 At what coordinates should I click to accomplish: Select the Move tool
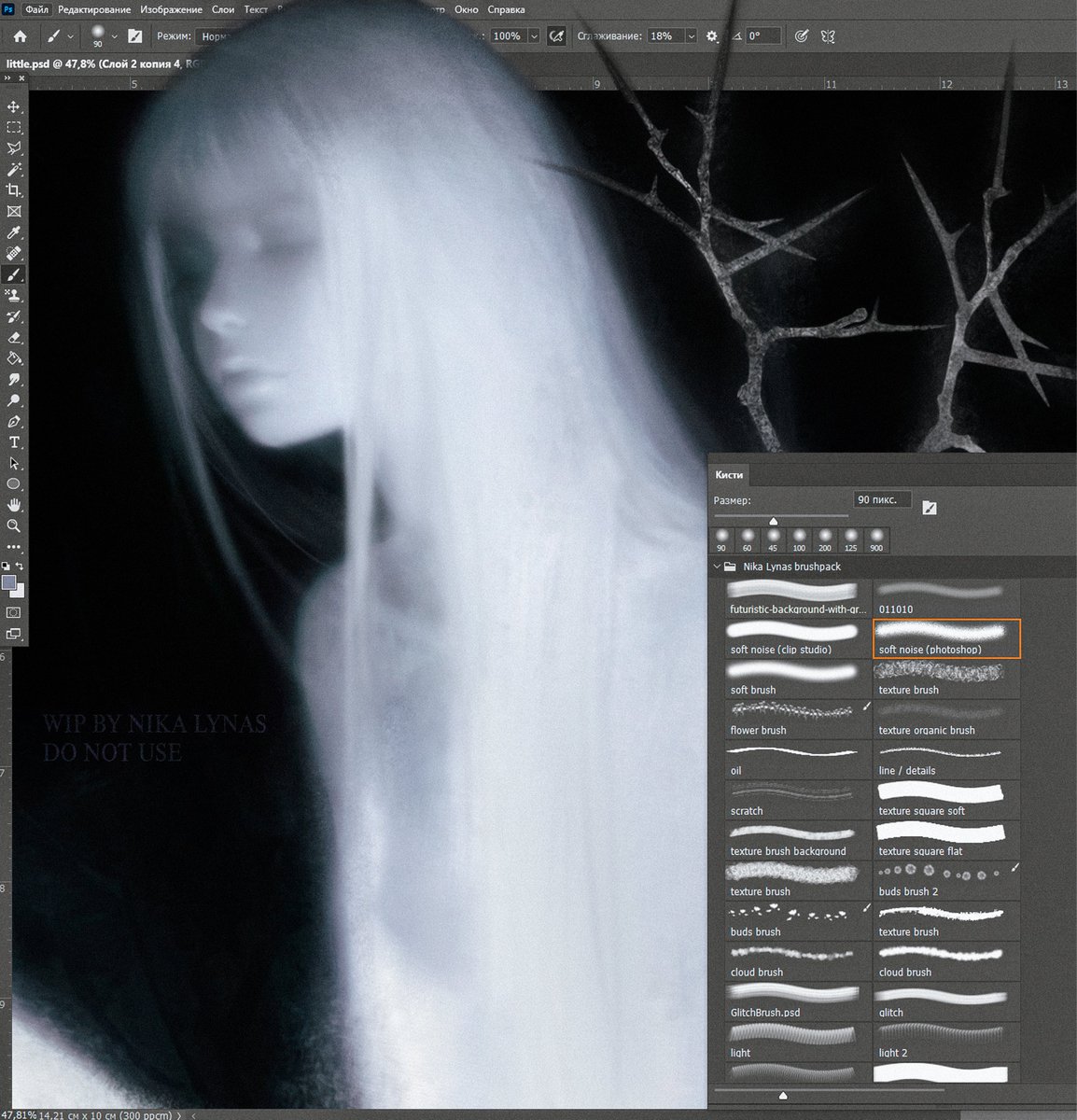point(14,106)
